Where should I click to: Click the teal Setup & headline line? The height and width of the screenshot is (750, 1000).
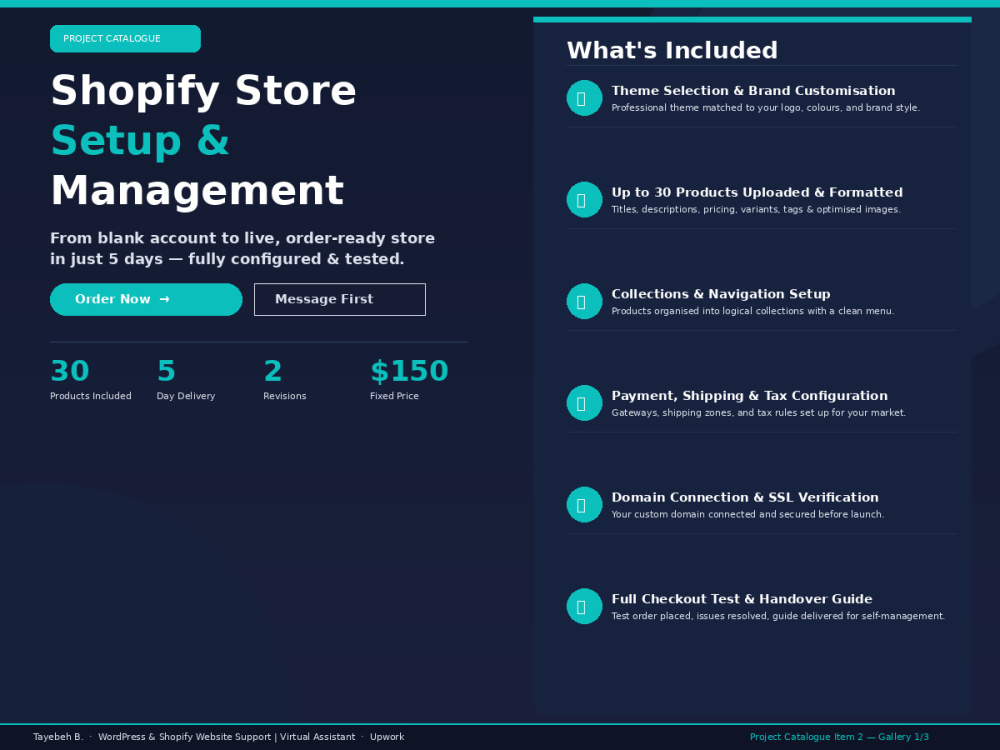tap(140, 141)
